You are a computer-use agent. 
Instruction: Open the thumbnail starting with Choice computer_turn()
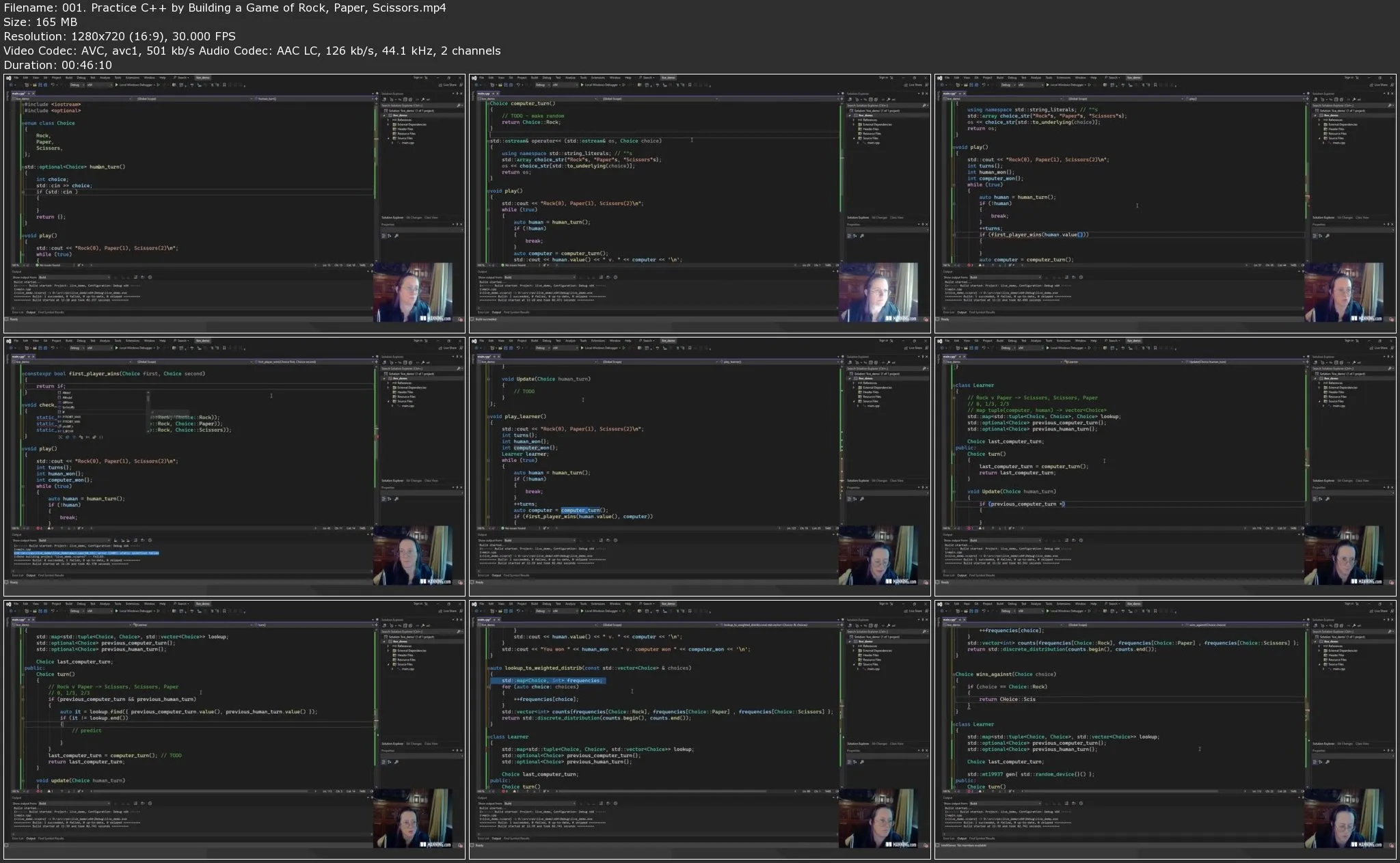point(699,203)
